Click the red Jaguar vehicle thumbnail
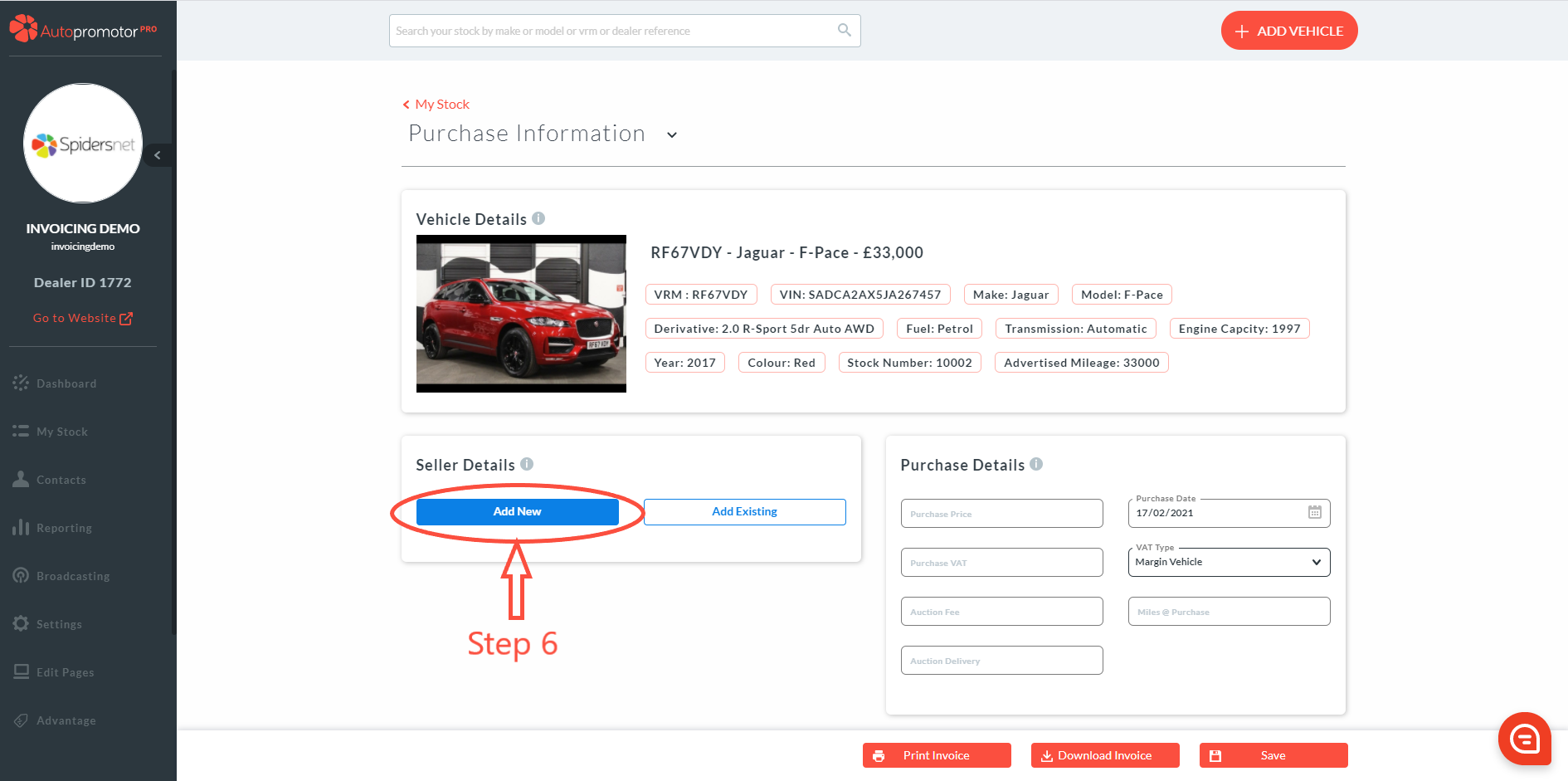Image resolution: width=1568 pixels, height=781 pixels. 521,314
